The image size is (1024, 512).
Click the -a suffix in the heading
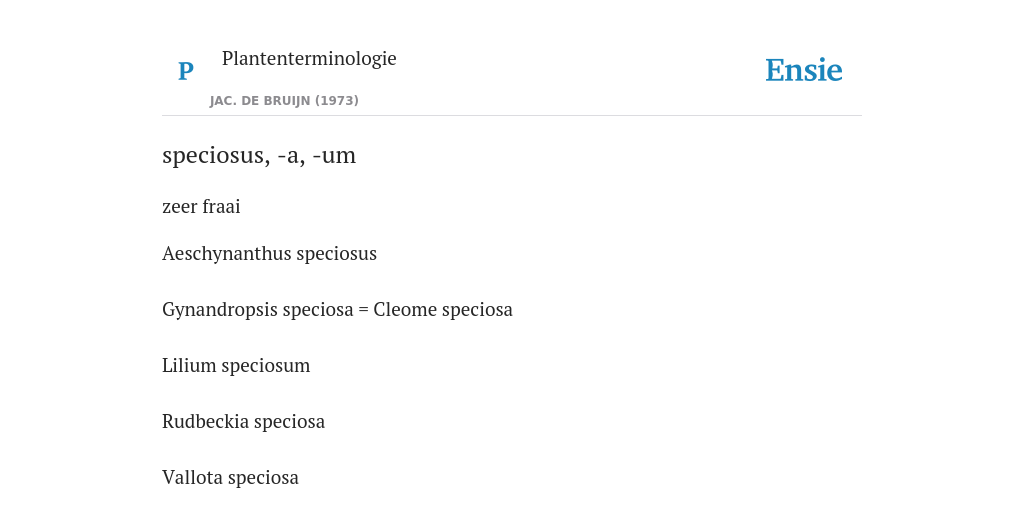(x=291, y=155)
